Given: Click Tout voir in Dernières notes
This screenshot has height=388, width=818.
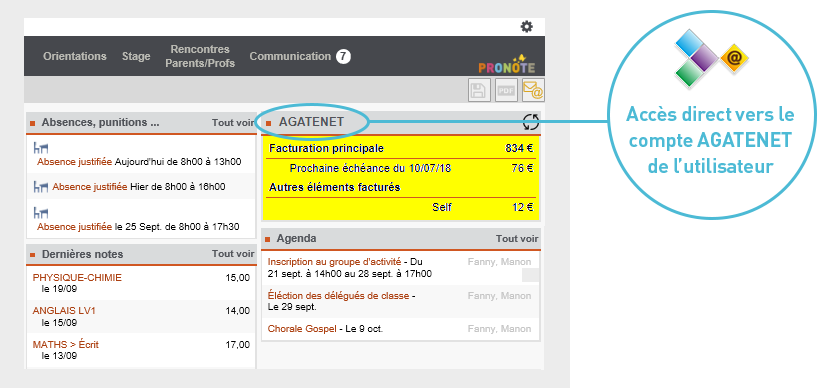Looking at the screenshot, I should (x=233, y=254).
